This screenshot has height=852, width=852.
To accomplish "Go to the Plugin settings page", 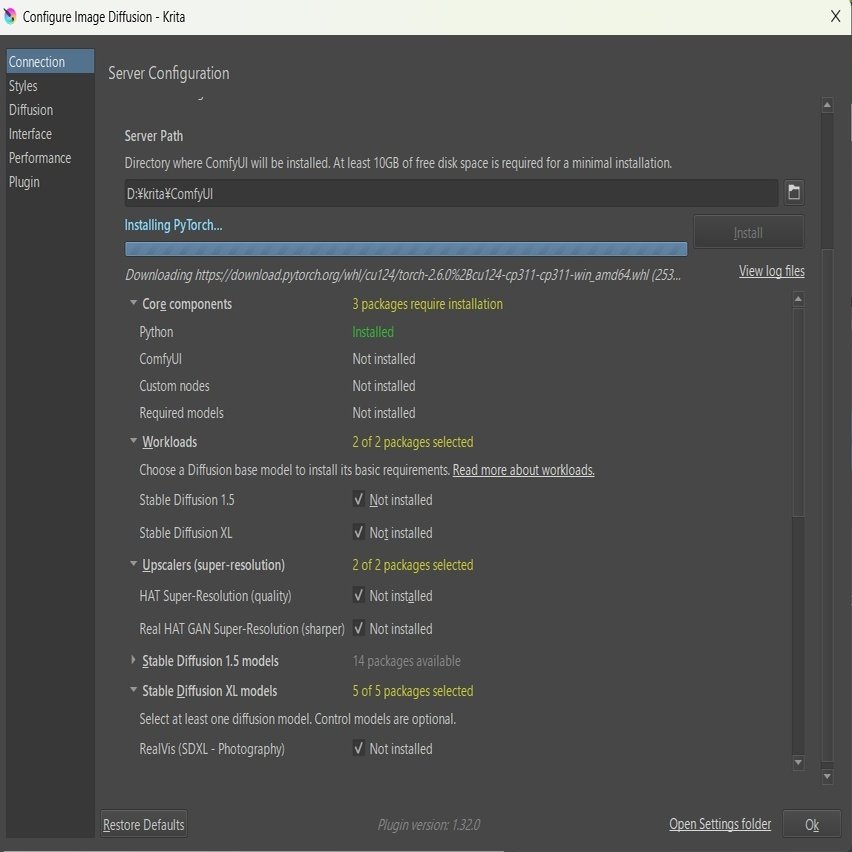I will pos(50,181).
